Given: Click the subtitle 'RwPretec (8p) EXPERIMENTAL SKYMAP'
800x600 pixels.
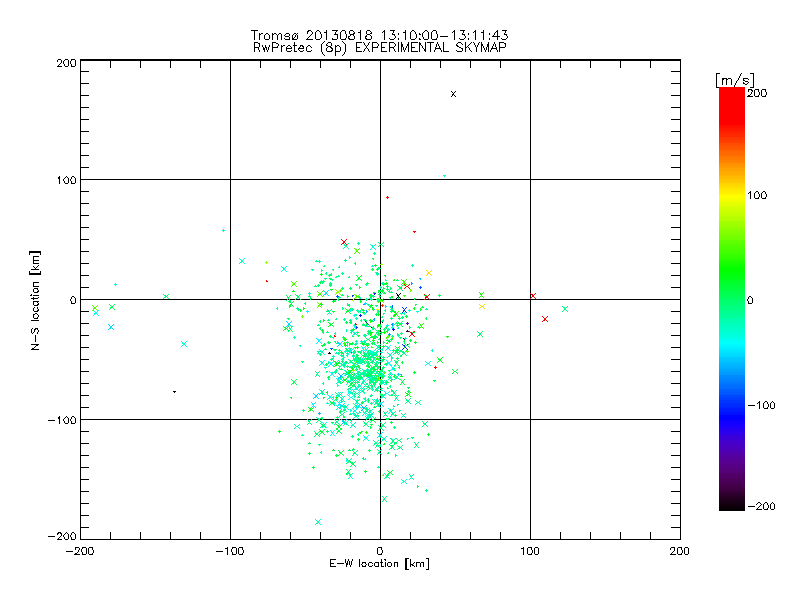Looking at the screenshot, I should pyautogui.click(x=379, y=48).
